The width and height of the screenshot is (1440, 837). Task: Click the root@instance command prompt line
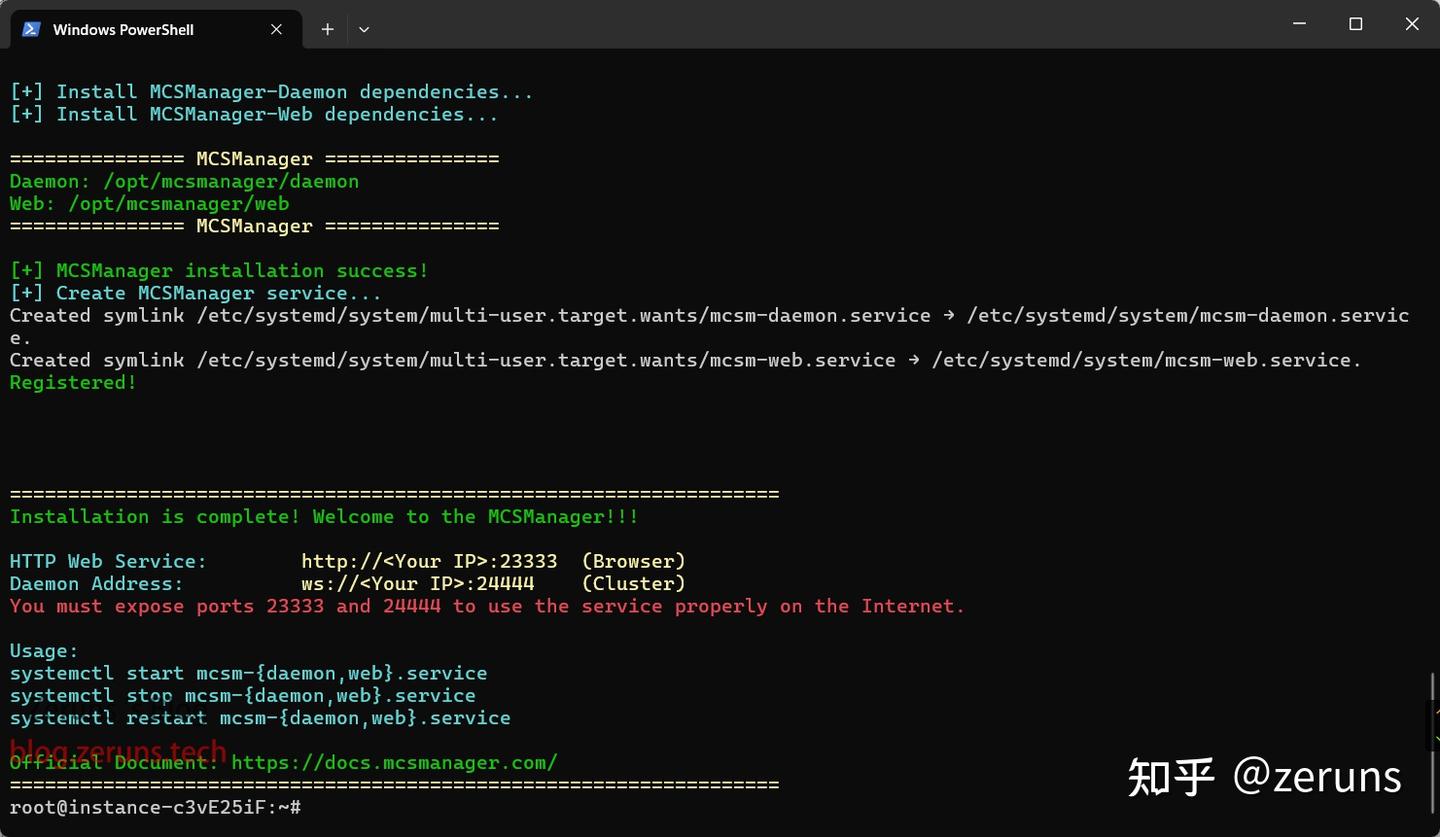(x=155, y=807)
